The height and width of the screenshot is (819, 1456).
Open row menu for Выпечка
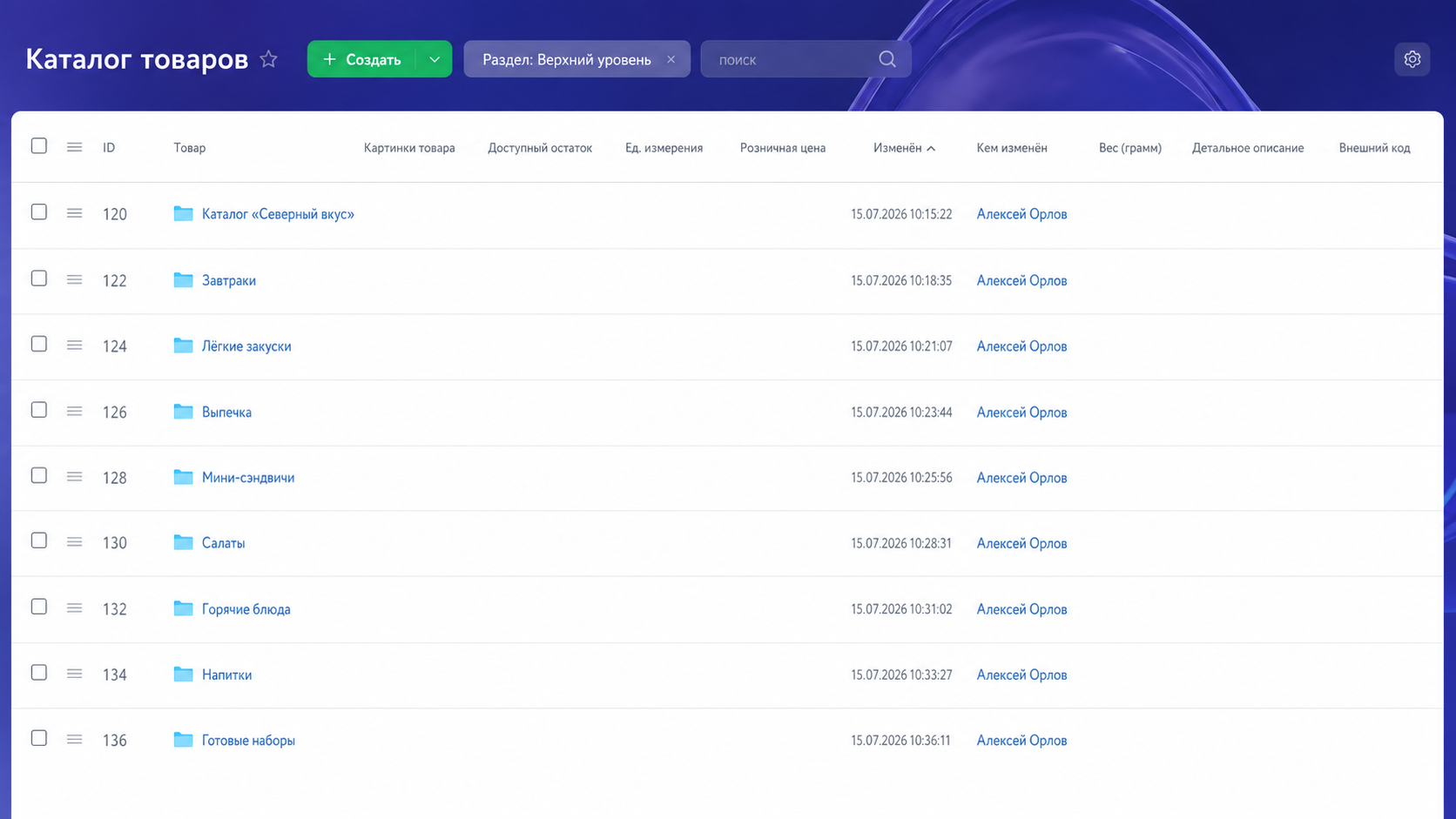click(74, 411)
